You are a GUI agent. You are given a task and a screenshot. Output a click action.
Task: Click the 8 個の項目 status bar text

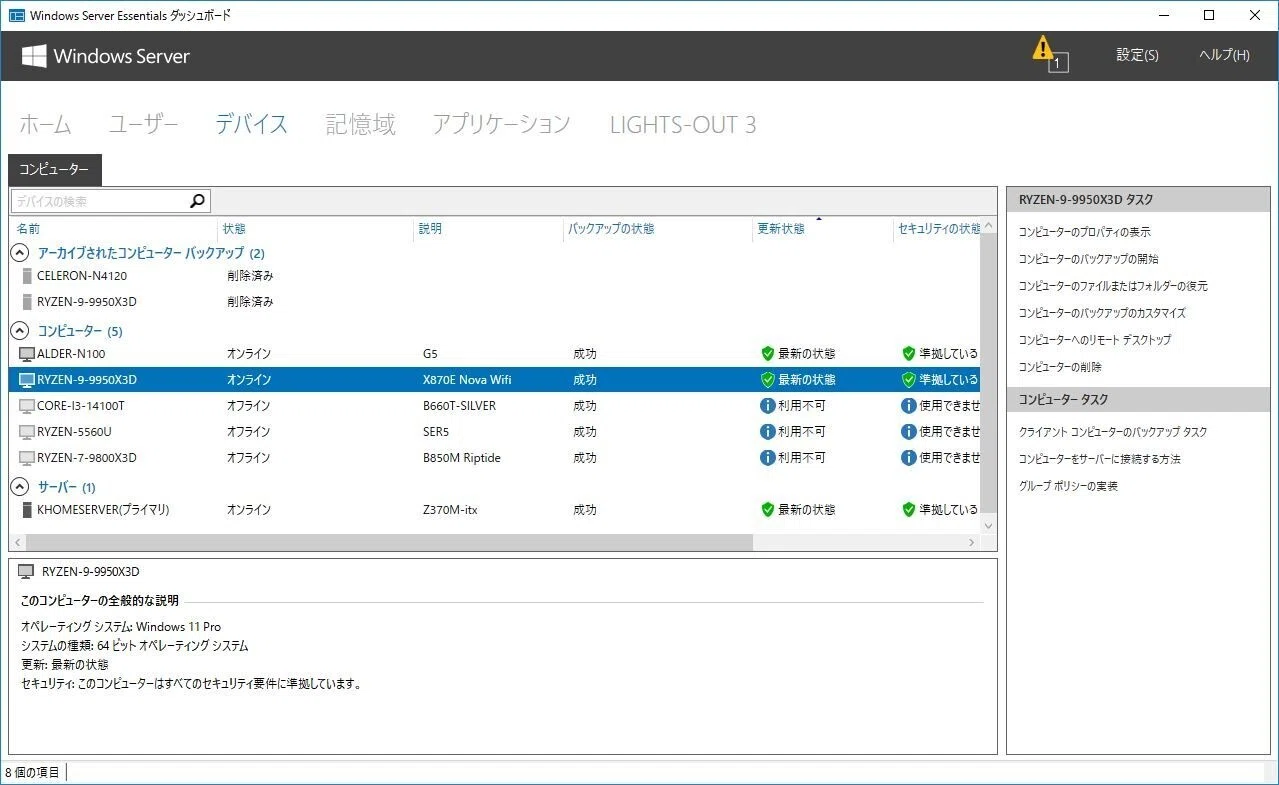tap(32, 772)
